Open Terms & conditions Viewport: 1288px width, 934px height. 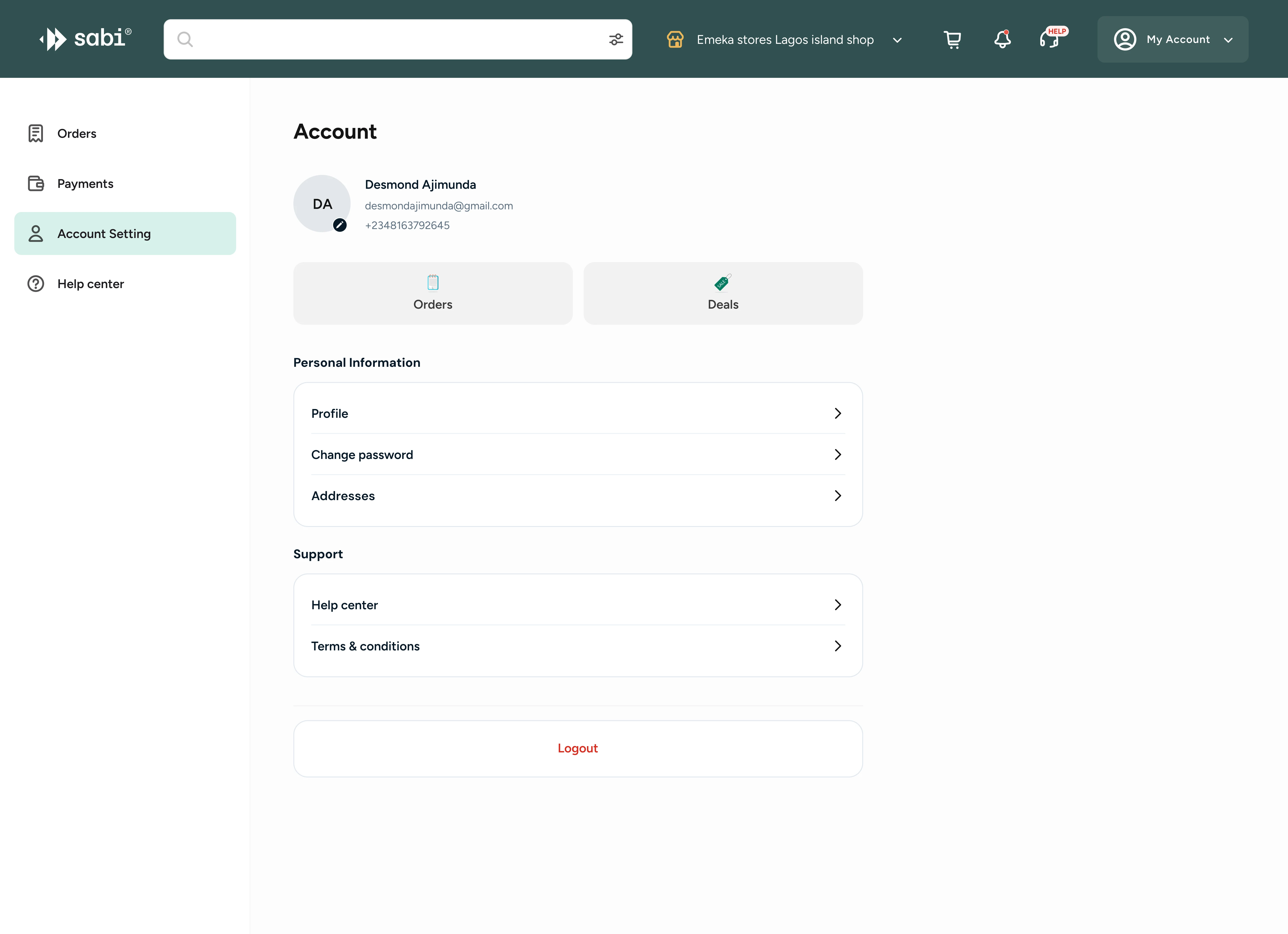point(578,646)
